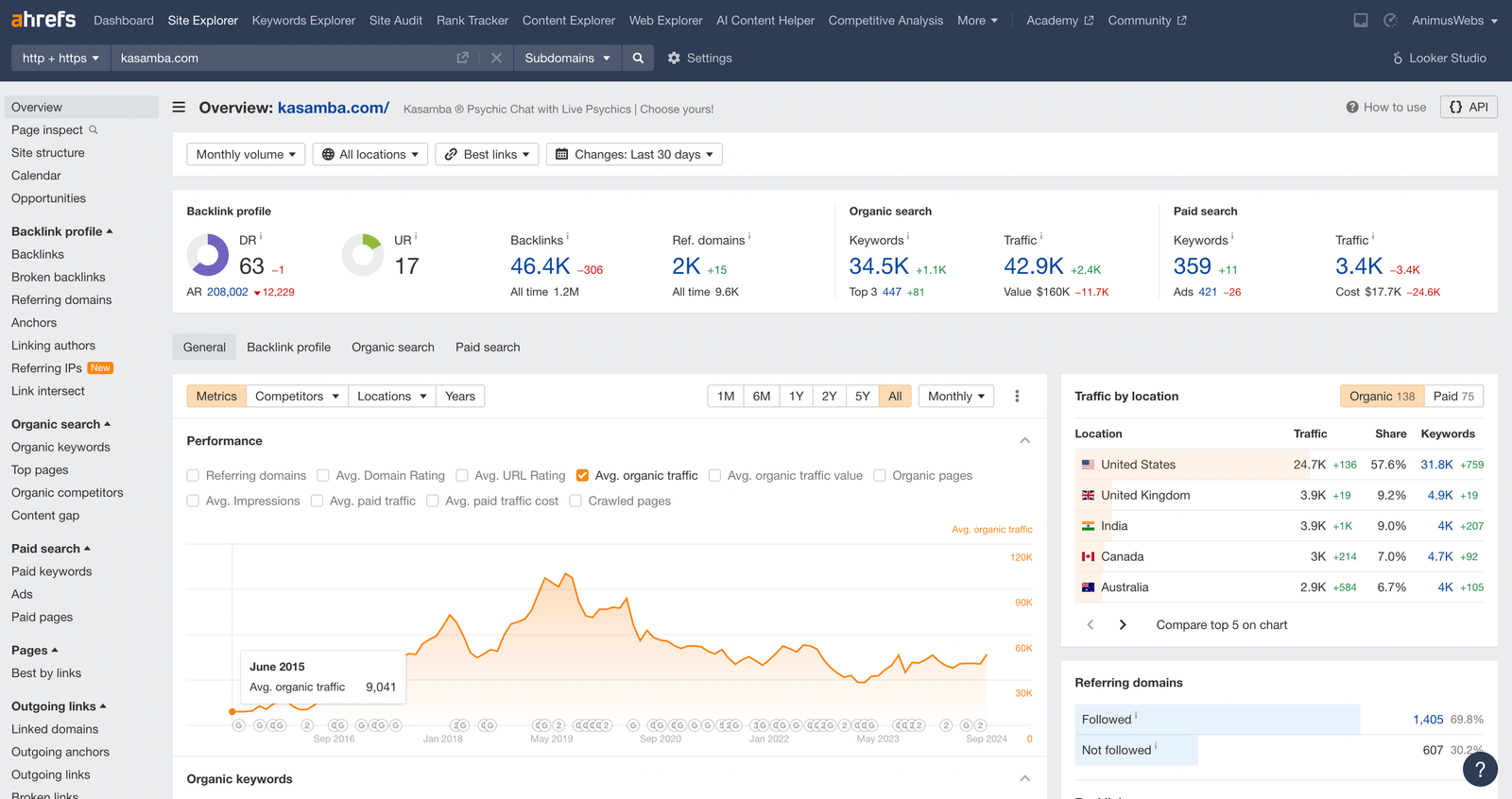Clear the URL with the X icon
The height and width of the screenshot is (799, 1512).
[x=496, y=58]
